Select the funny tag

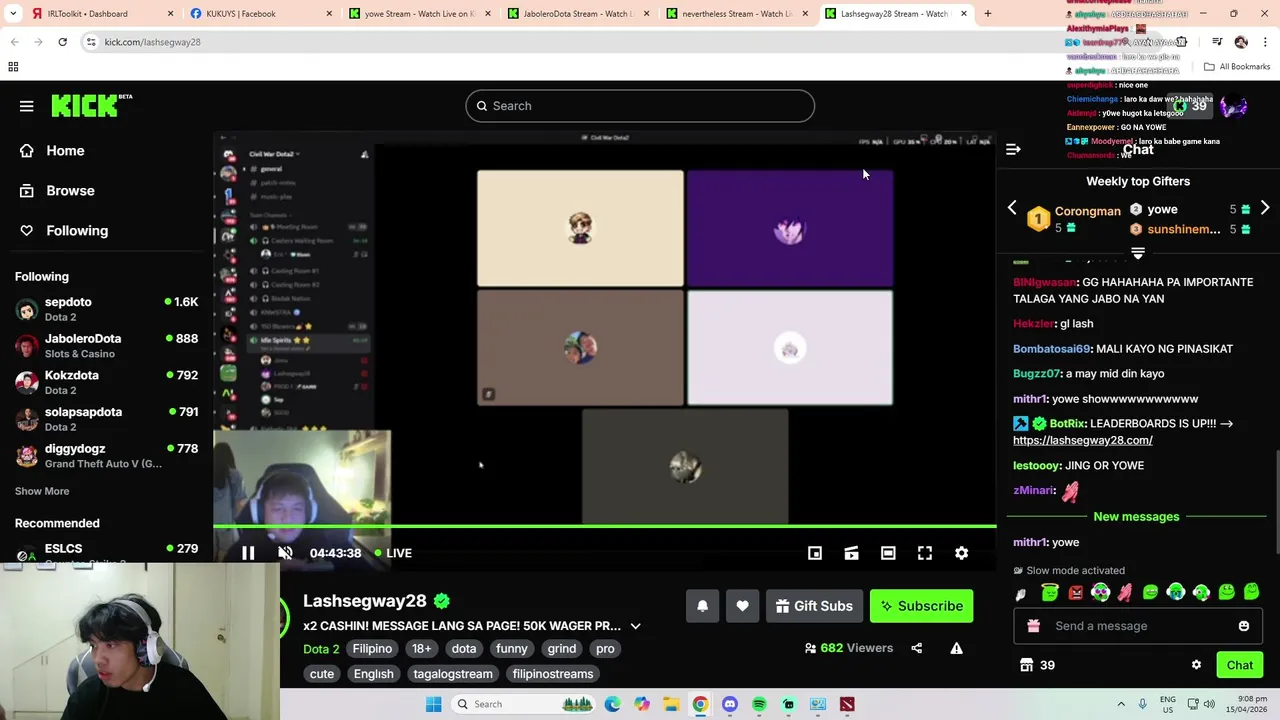click(511, 649)
